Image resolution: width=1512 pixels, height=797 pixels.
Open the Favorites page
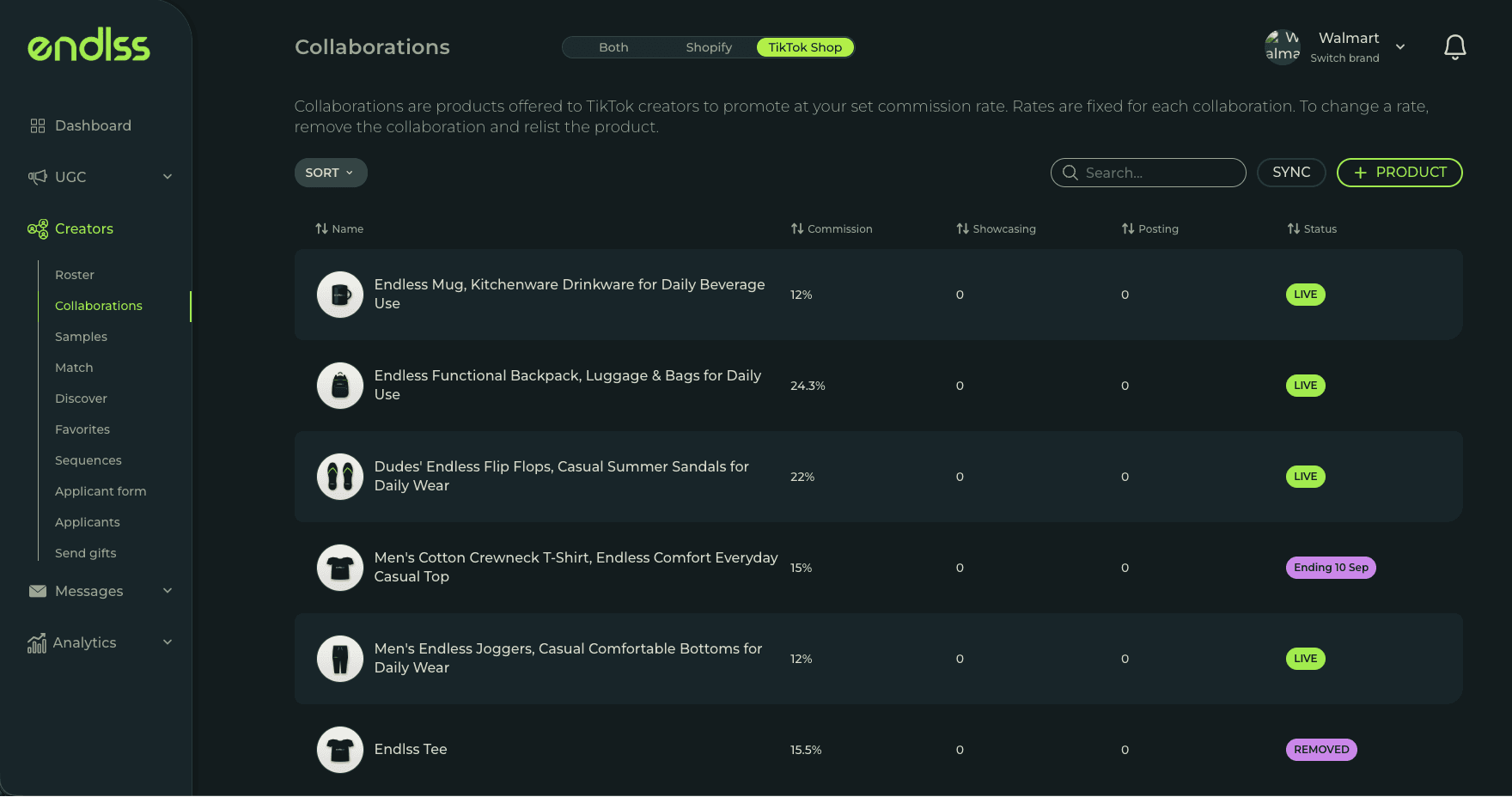pos(82,429)
